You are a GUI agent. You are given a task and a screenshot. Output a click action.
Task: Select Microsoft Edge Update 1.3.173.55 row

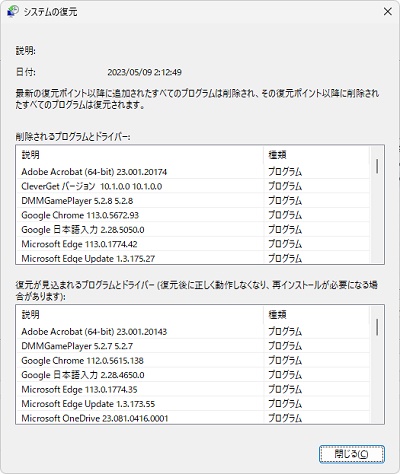pyautogui.click(x=193, y=404)
